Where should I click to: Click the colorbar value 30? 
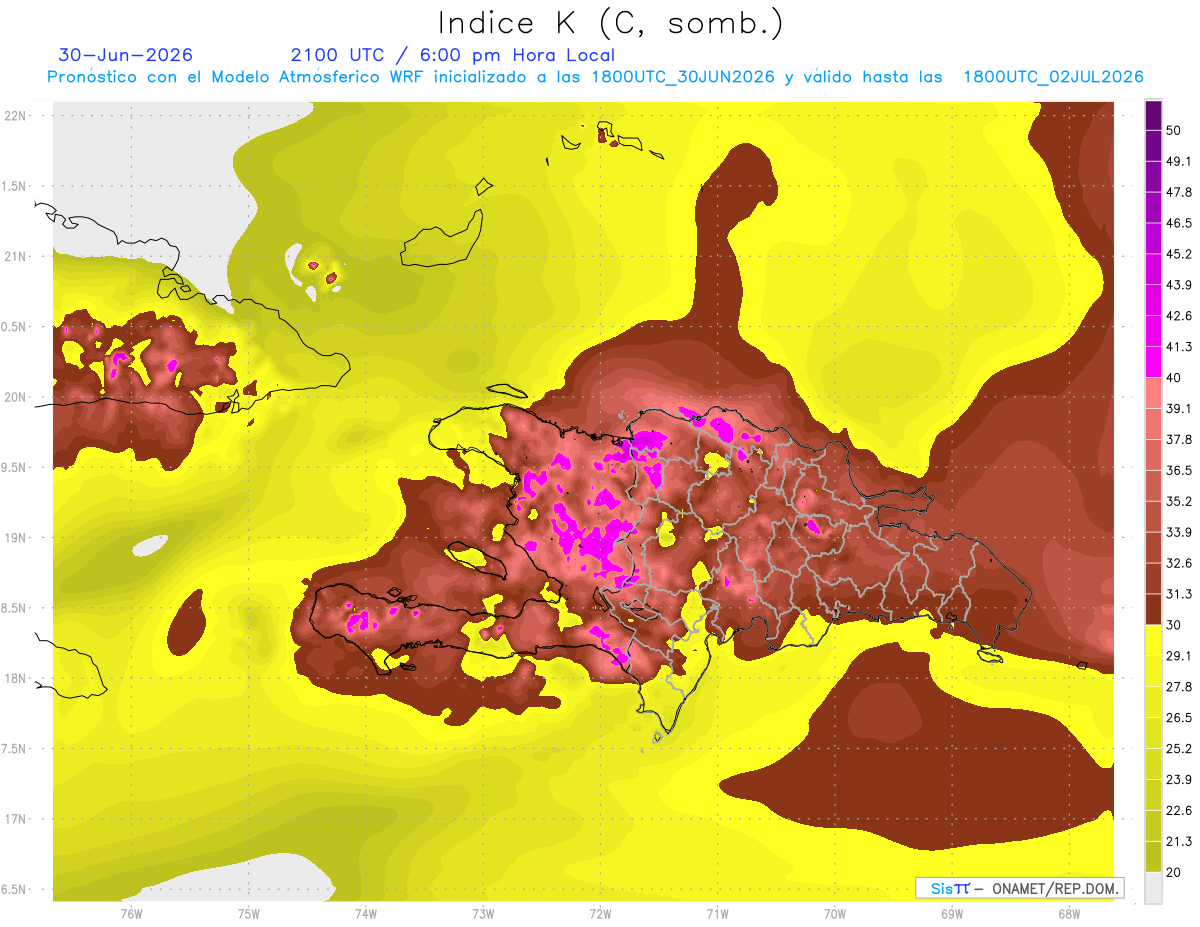1173,625
